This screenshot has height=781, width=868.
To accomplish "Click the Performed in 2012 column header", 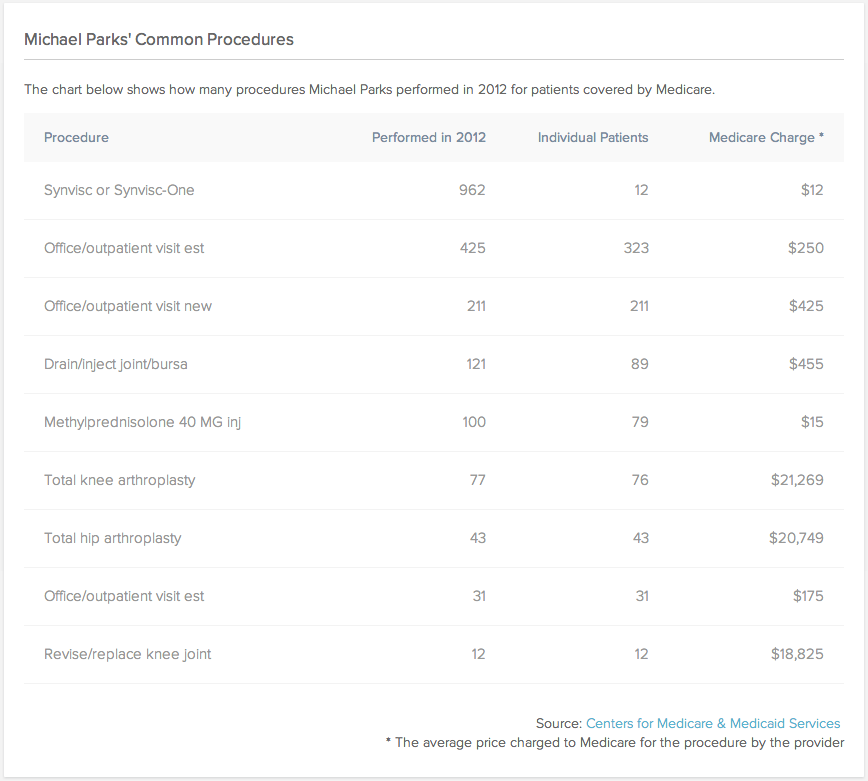I will [428, 137].
